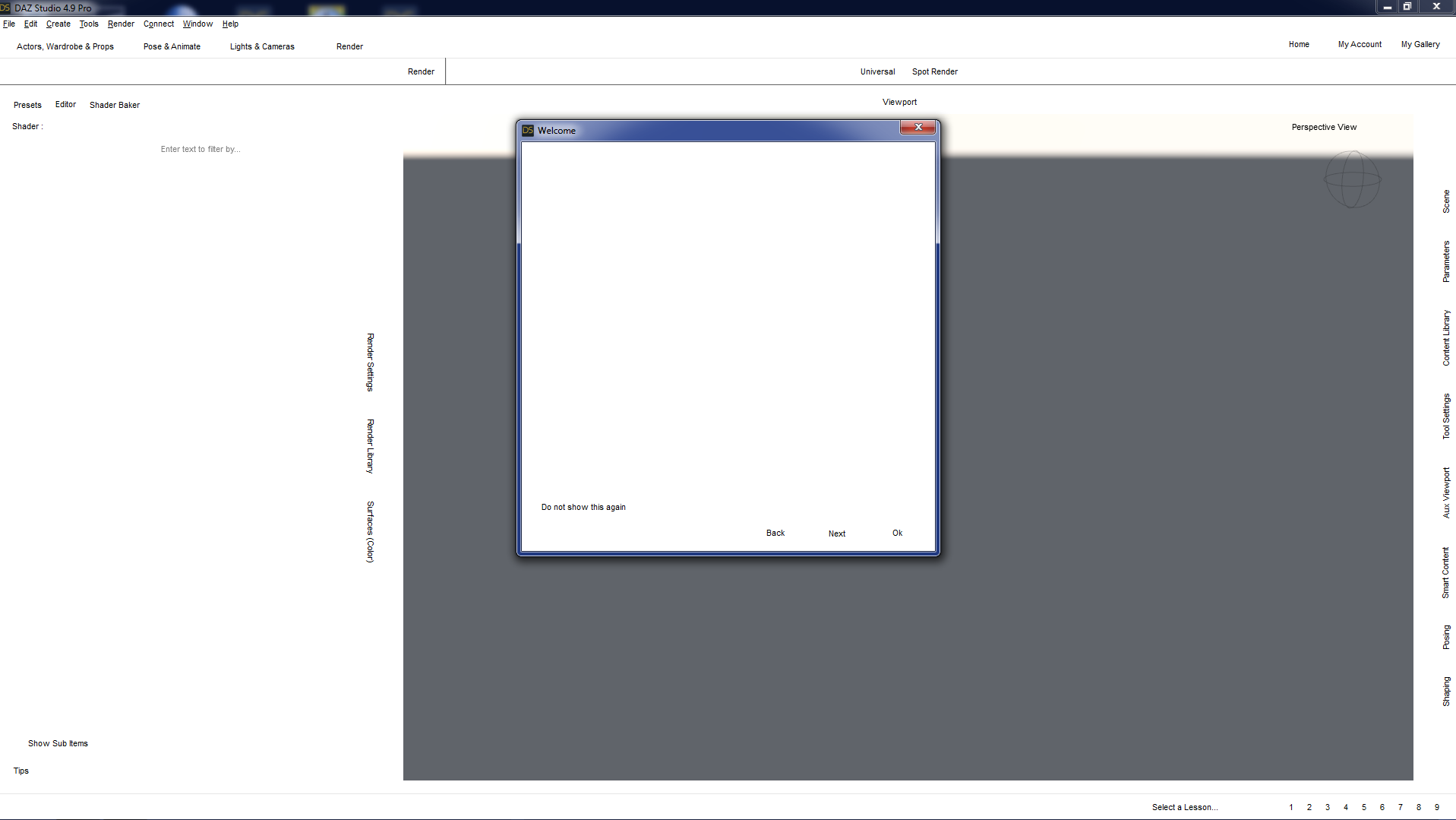Open the Render Library side pane
This screenshot has height=820, width=1456.
point(370,446)
